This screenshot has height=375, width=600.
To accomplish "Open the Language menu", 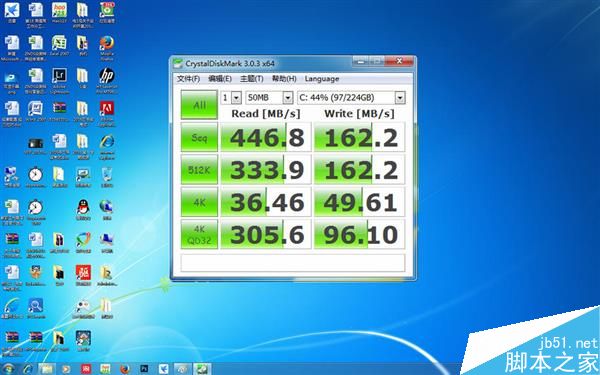I will (x=322, y=79).
